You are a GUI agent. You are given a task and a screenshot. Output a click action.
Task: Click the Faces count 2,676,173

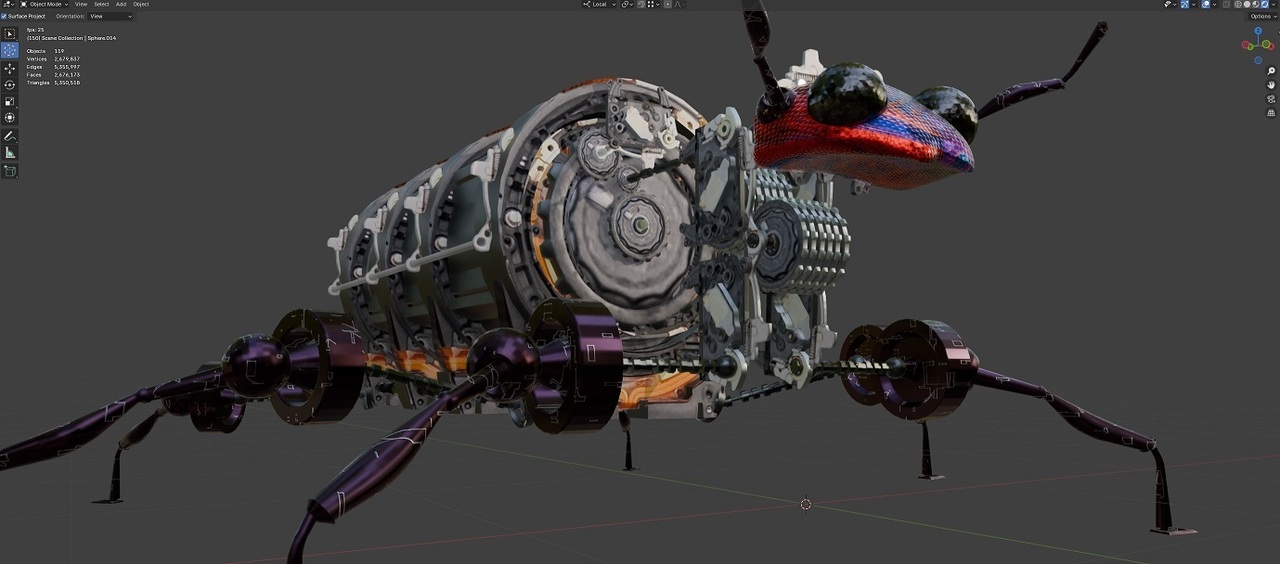(x=67, y=75)
